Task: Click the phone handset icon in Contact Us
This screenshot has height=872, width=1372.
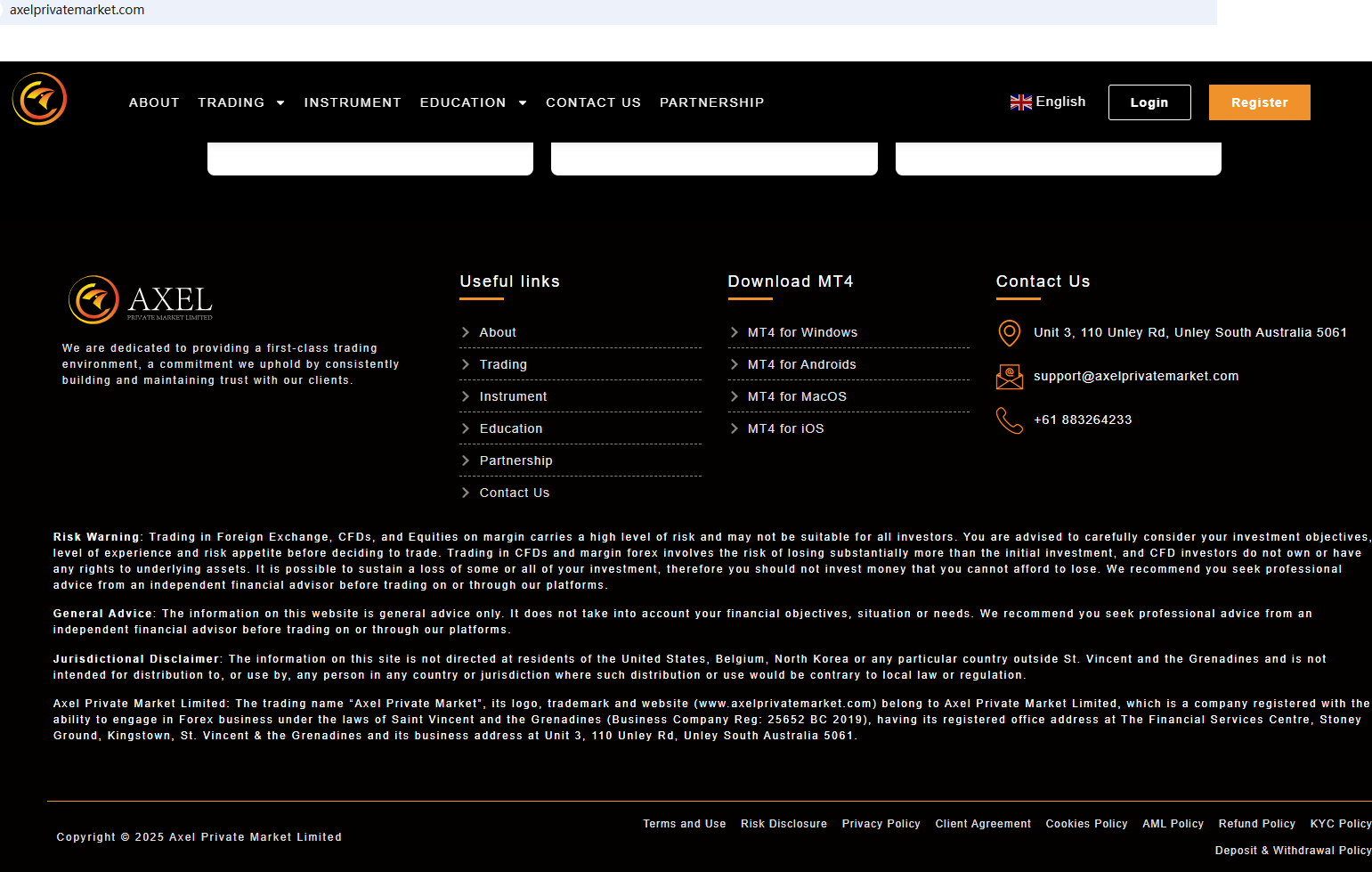Action: click(x=1009, y=420)
